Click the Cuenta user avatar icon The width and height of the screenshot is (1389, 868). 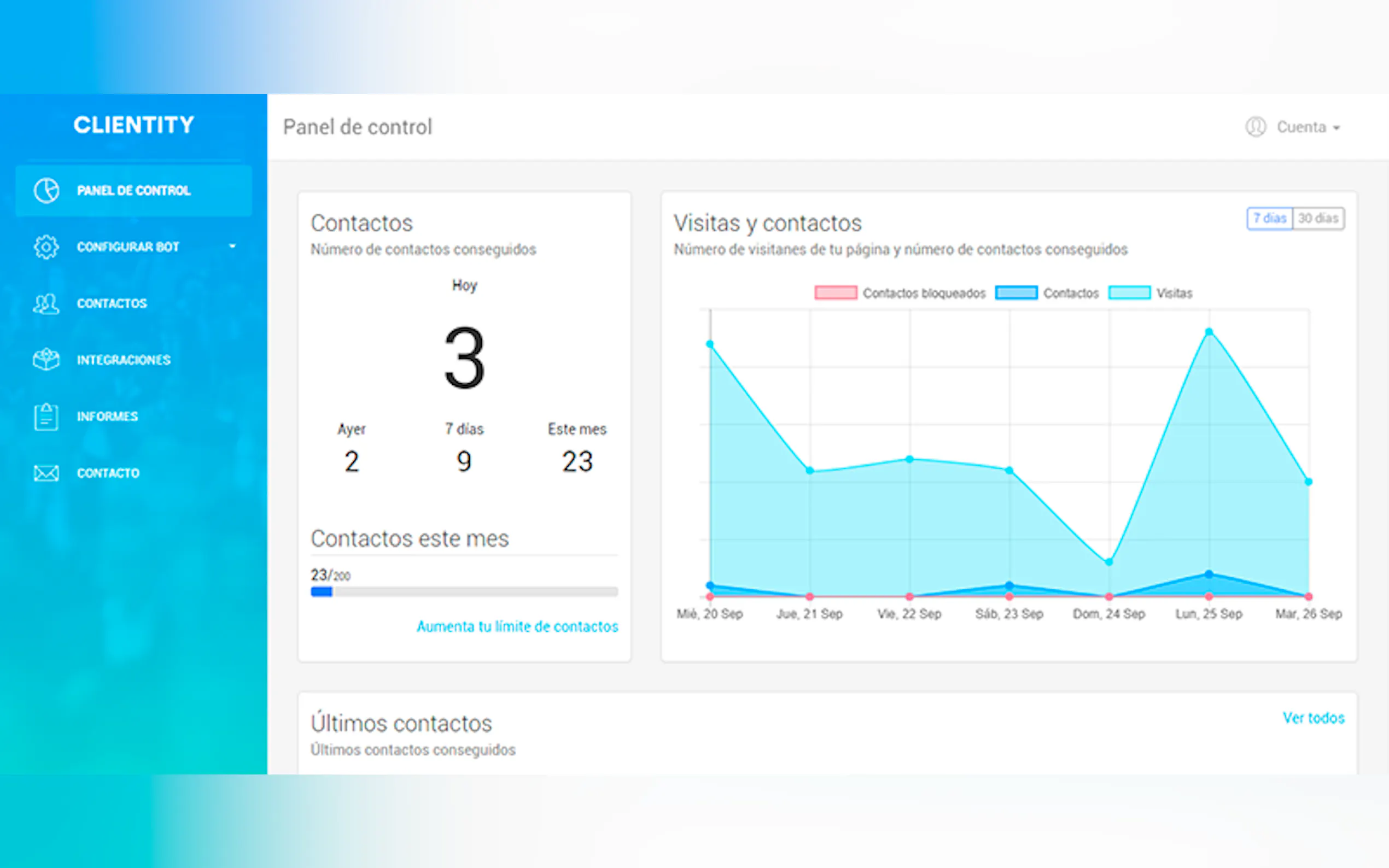tap(1255, 127)
